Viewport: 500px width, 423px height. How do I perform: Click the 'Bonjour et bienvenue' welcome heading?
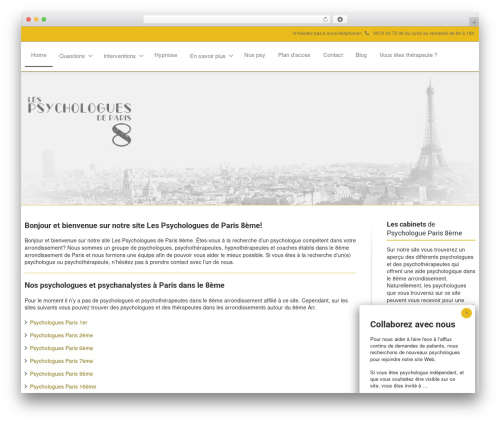tap(143, 225)
